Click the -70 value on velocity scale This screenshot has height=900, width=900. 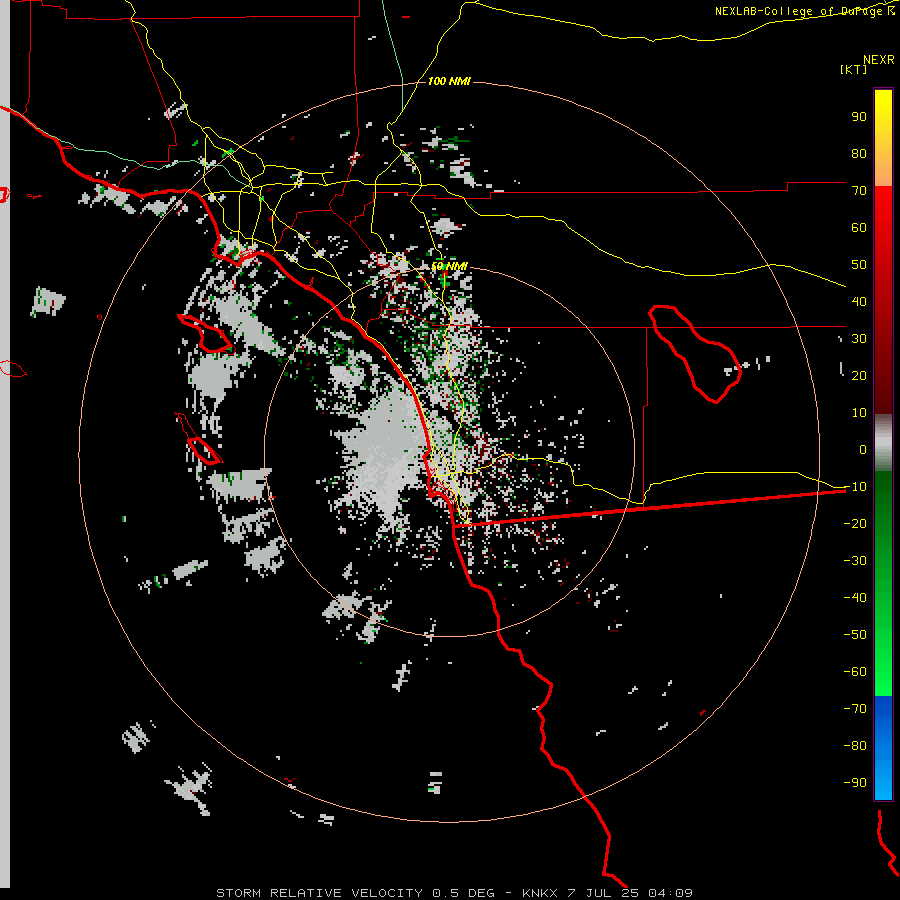pos(855,708)
